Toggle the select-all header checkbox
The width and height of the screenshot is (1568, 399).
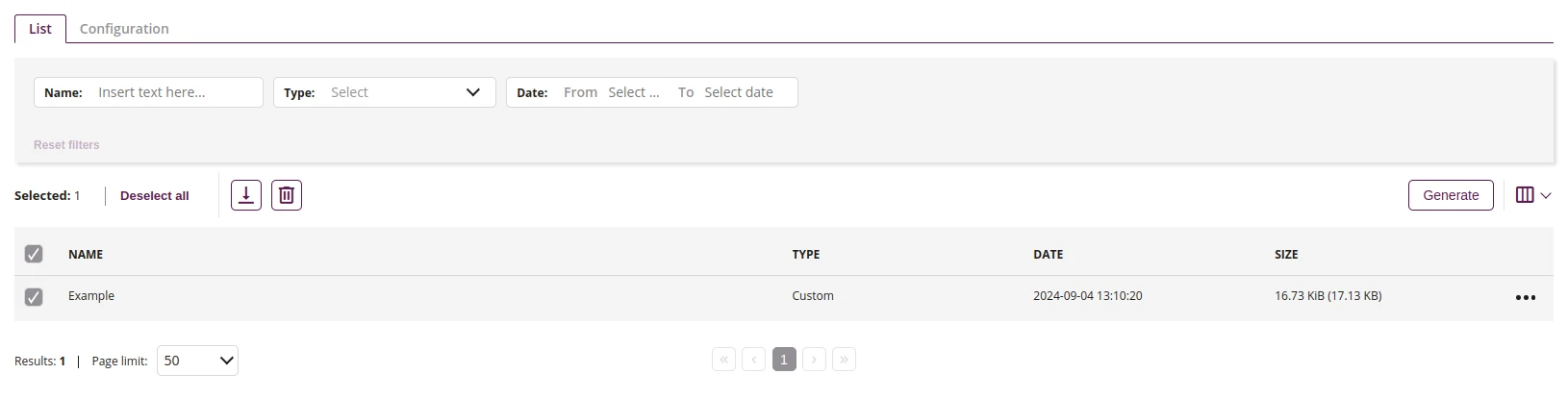(x=34, y=254)
